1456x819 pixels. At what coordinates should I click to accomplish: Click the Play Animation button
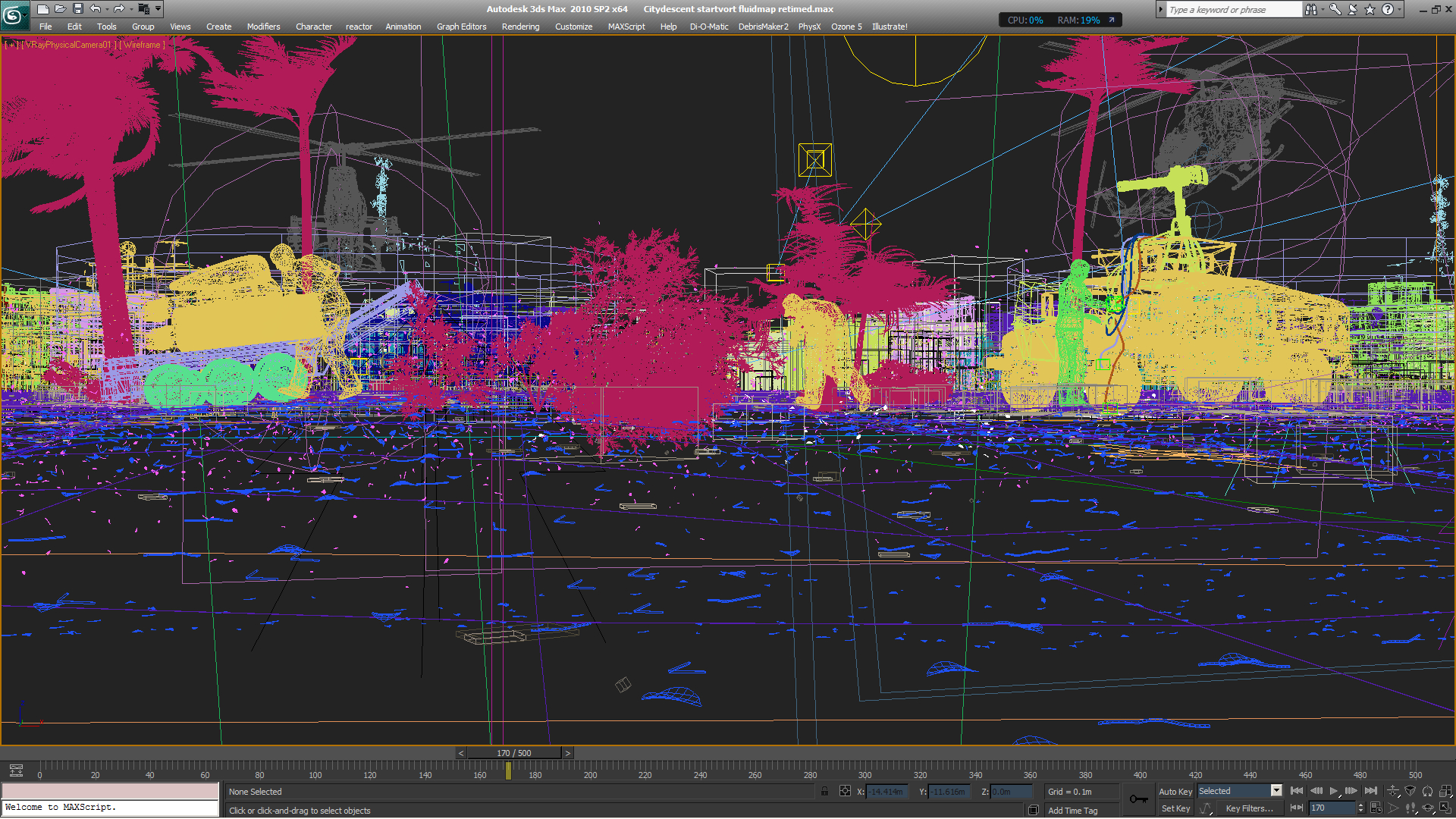click(x=1334, y=792)
